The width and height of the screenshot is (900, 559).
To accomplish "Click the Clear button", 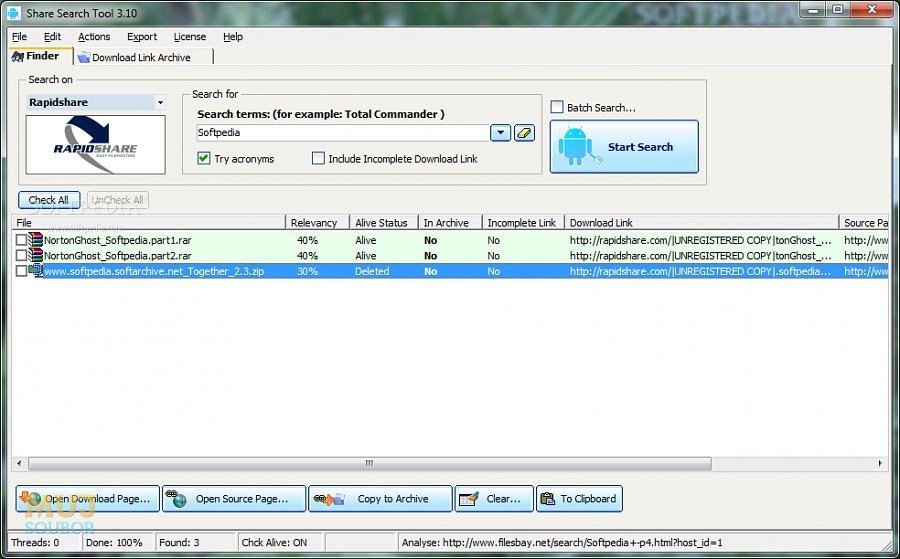I will [494, 499].
